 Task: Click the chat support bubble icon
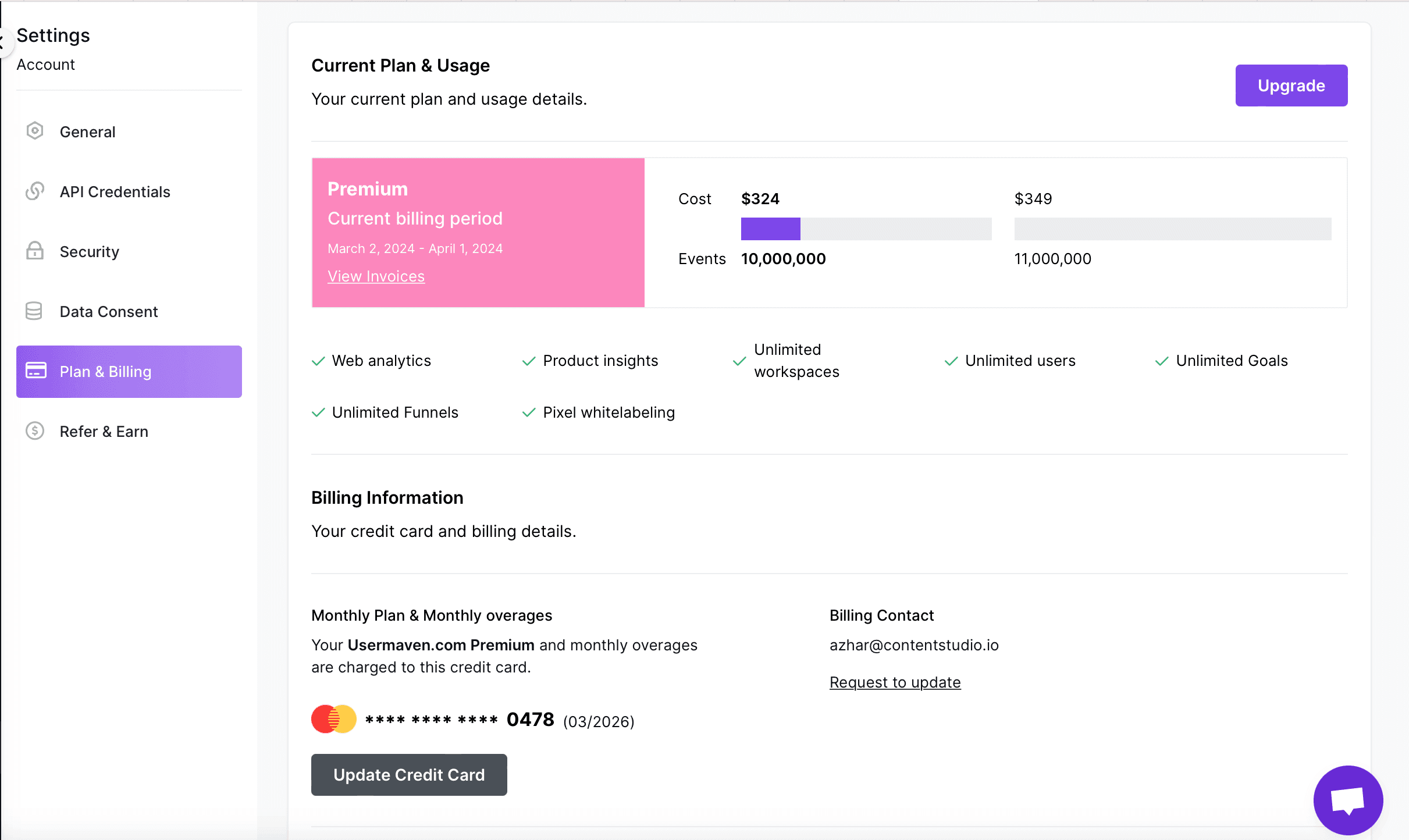pyautogui.click(x=1348, y=800)
